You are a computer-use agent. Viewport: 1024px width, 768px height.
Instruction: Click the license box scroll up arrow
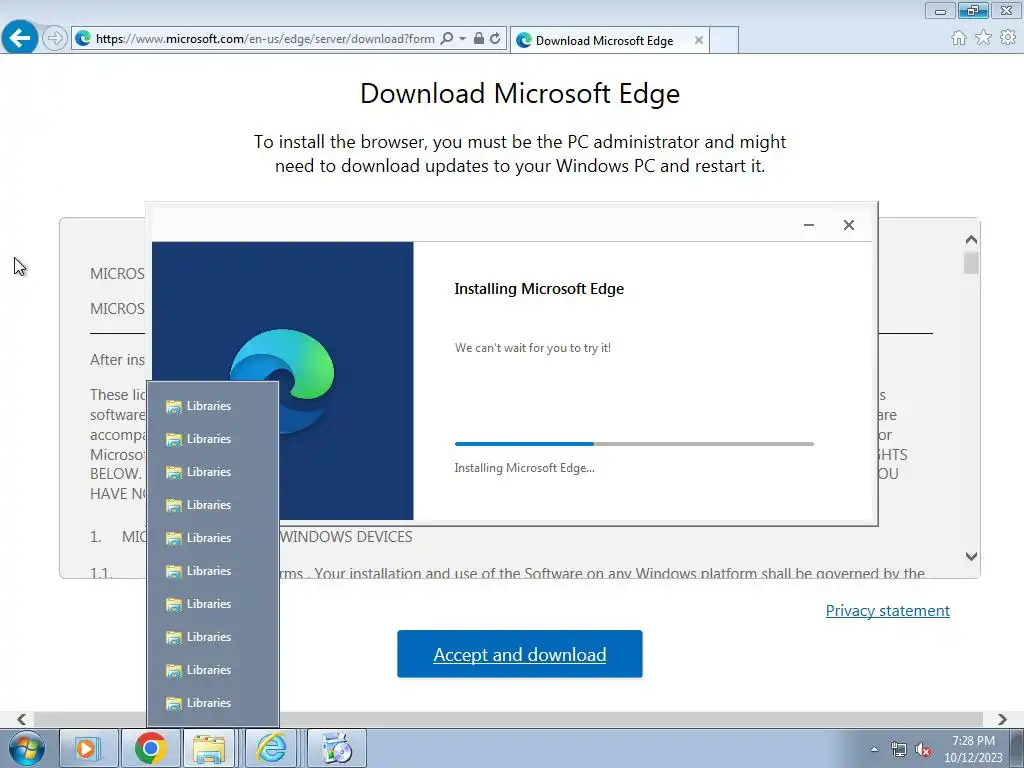pos(971,240)
